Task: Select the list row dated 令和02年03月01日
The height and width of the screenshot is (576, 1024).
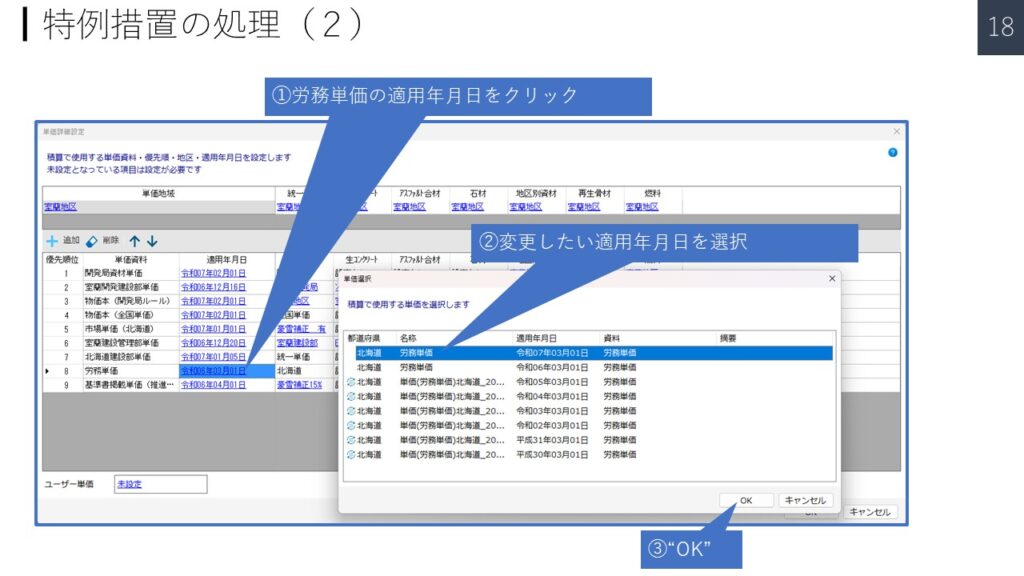Action: pyautogui.click(x=590, y=425)
